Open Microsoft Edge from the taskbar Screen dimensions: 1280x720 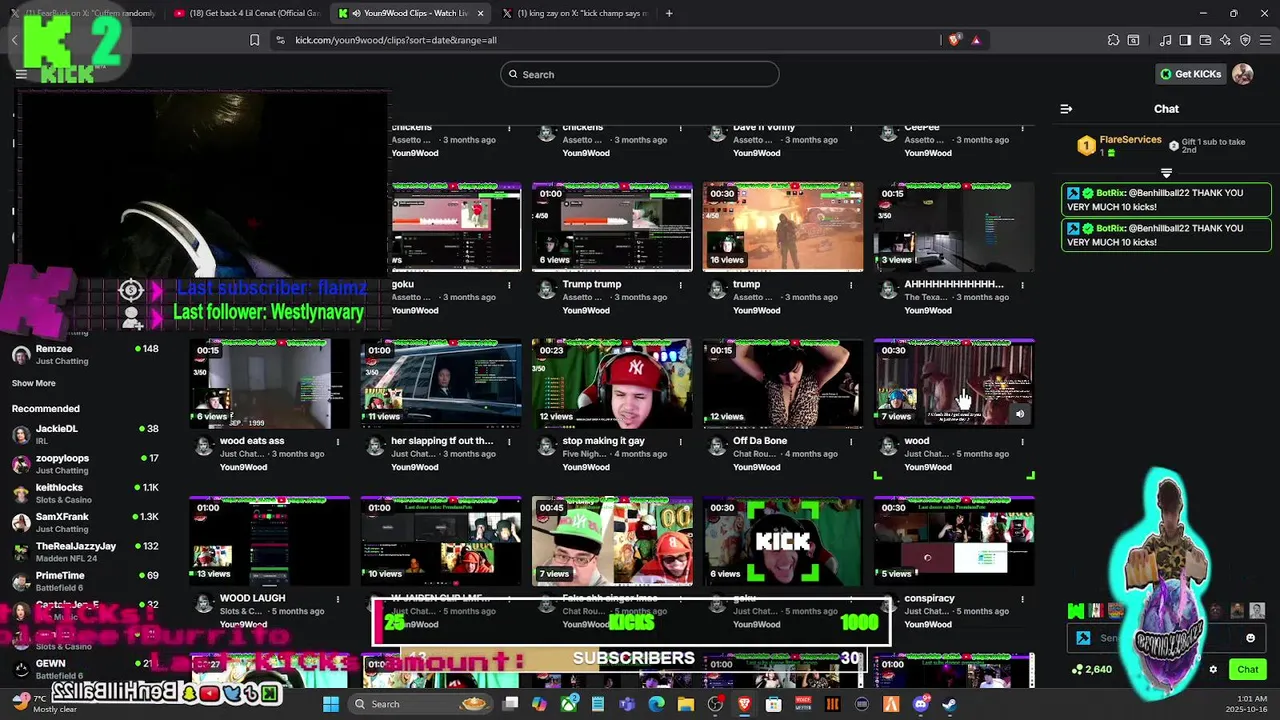click(x=656, y=704)
